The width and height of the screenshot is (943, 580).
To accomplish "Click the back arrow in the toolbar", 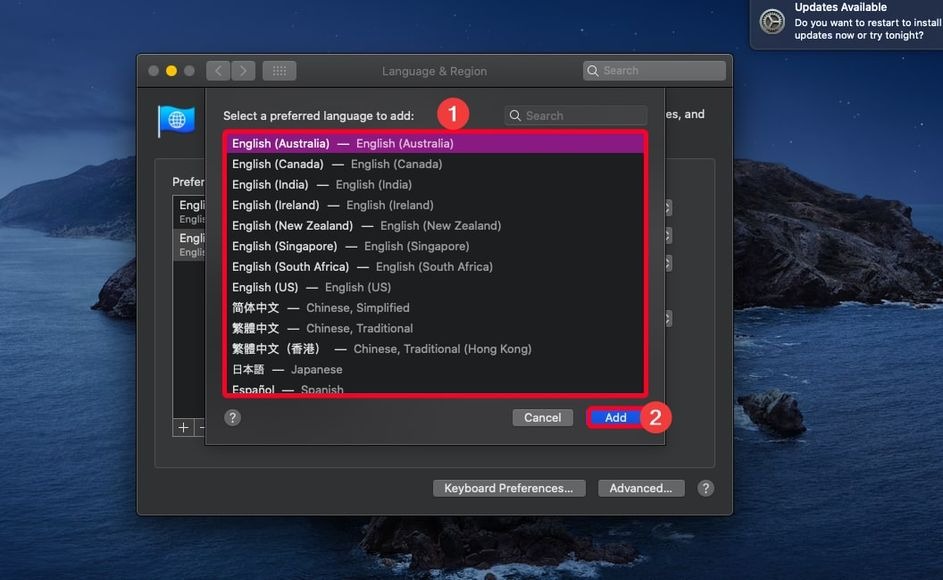I will coord(217,70).
